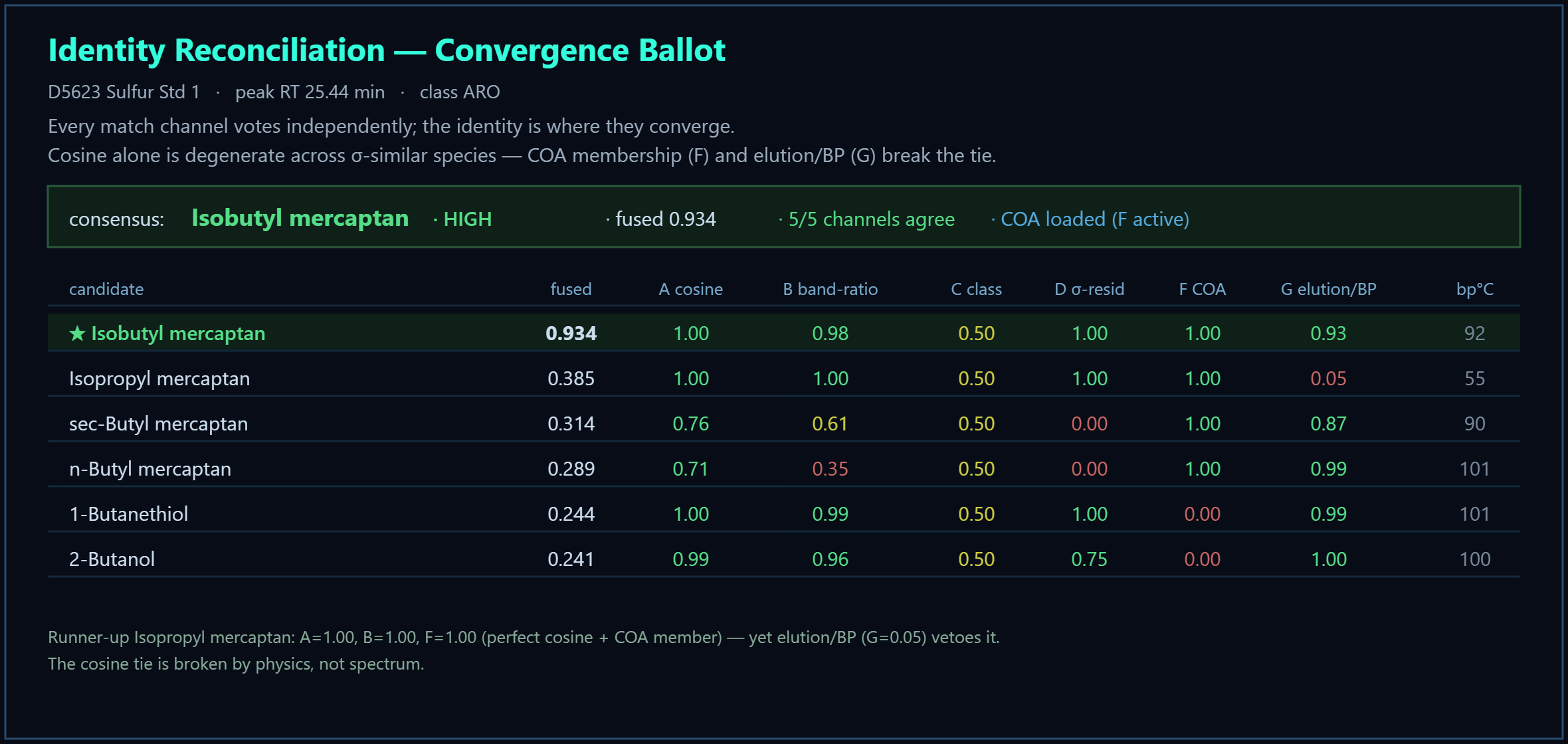Click boiling point 55 for Isopropyl mercaptan

[x=1474, y=379]
